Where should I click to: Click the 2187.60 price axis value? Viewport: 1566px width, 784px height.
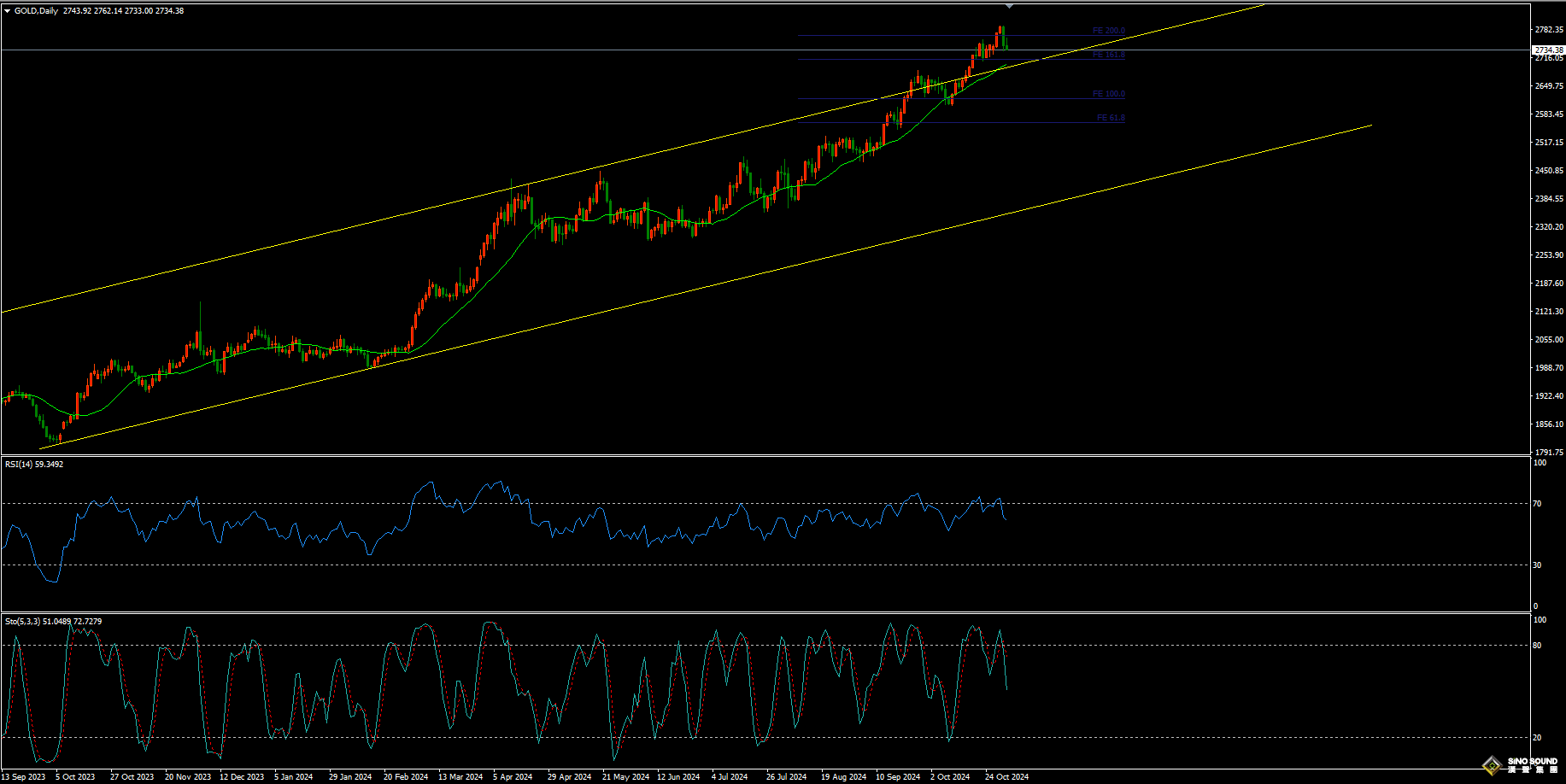pyautogui.click(x=1549, y=284)
